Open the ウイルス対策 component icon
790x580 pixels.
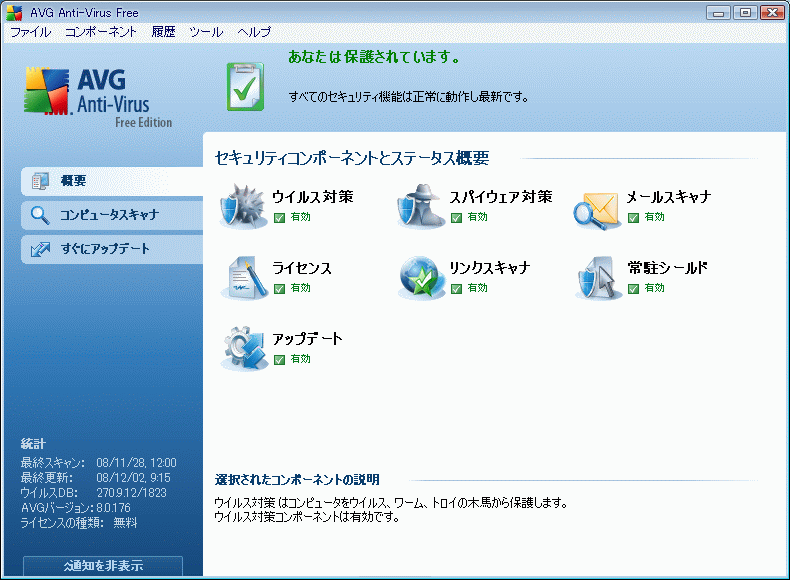point(243,207)
